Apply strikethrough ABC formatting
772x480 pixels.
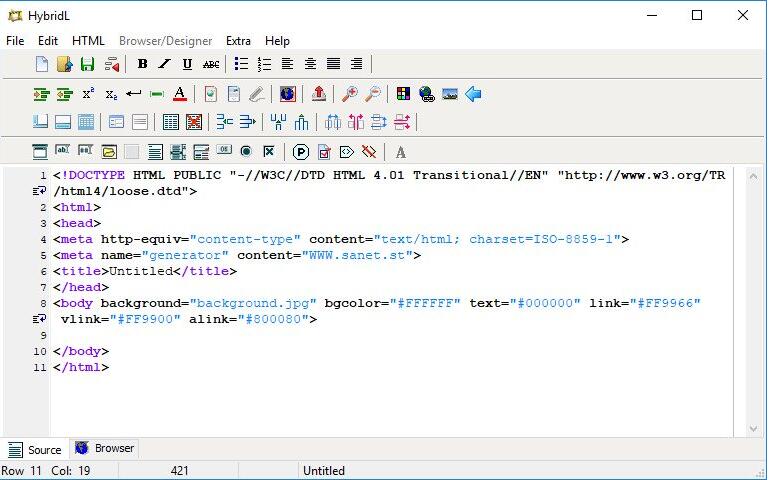[x=211, y=64]
